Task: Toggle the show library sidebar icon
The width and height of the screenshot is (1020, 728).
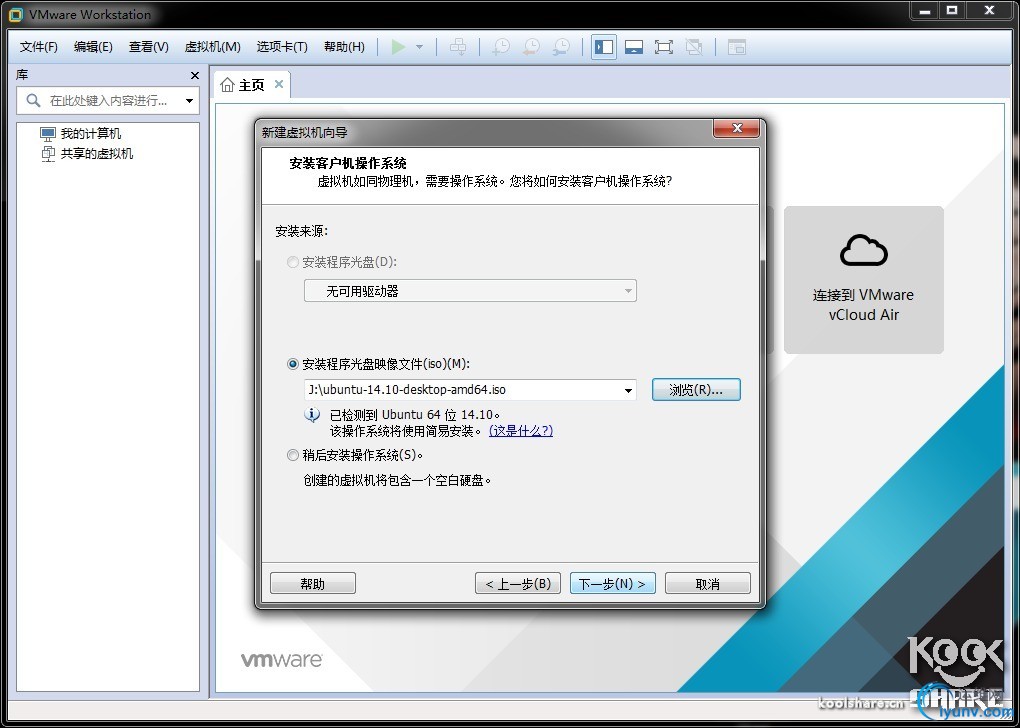Action: pos(604,47)
